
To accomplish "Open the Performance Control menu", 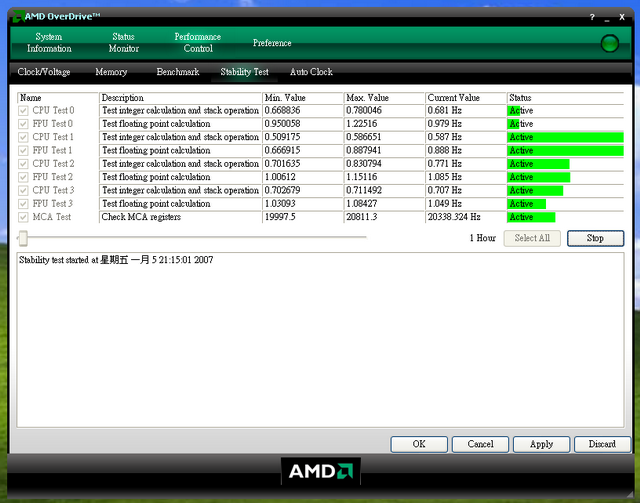I will [198, 42].
